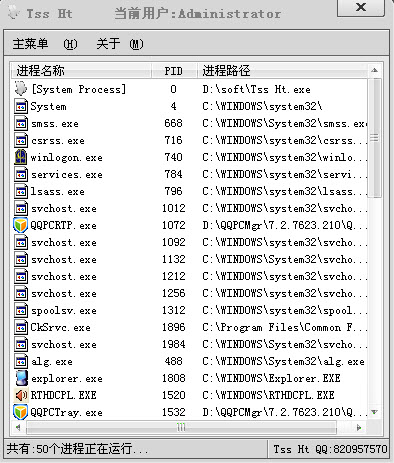Click the RTHDCPL.EXE speaker icon

click(x=21, y=395)
